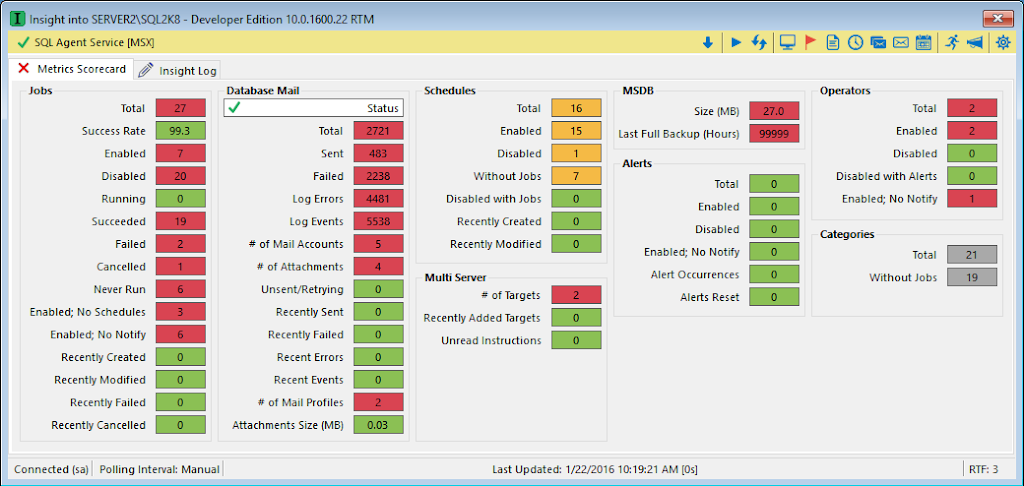The width and height of the screenshot is (1024, 486).
Task: Click MSDB Size (MB) value 27.0
Action: [x=774, y=111]
